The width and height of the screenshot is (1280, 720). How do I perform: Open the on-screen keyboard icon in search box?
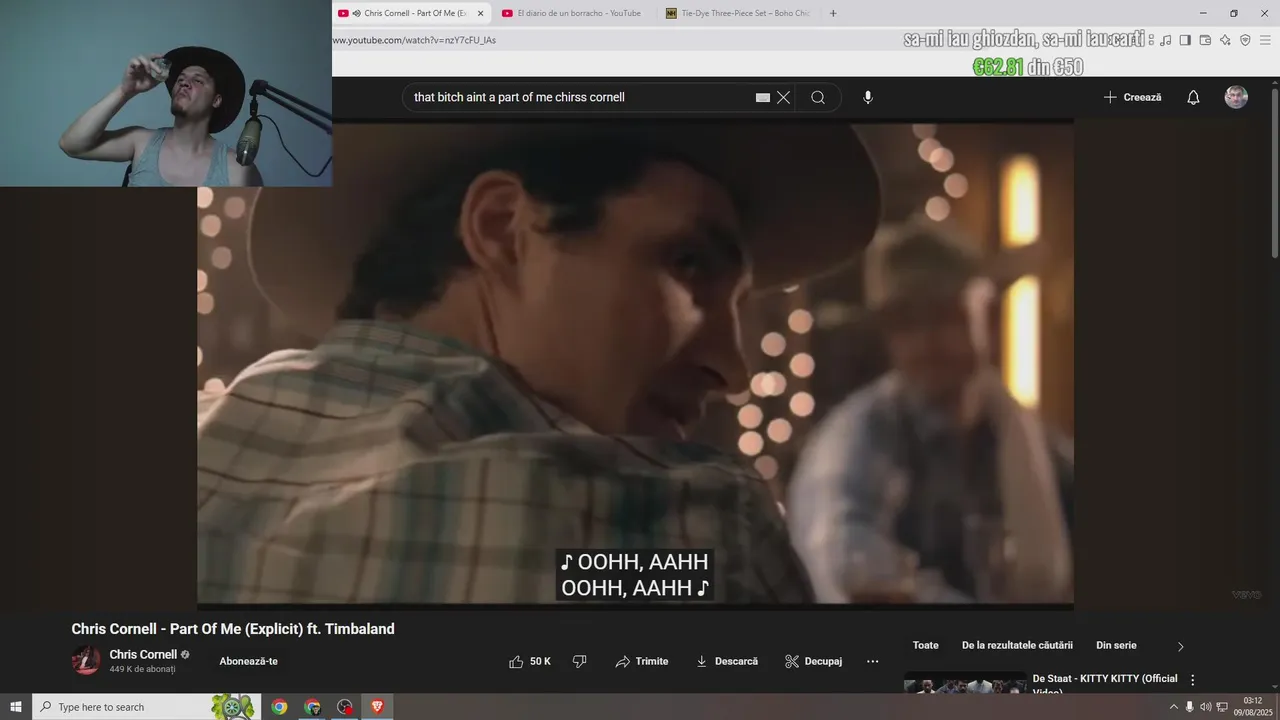pyautogui.click(x=762, y=97)
